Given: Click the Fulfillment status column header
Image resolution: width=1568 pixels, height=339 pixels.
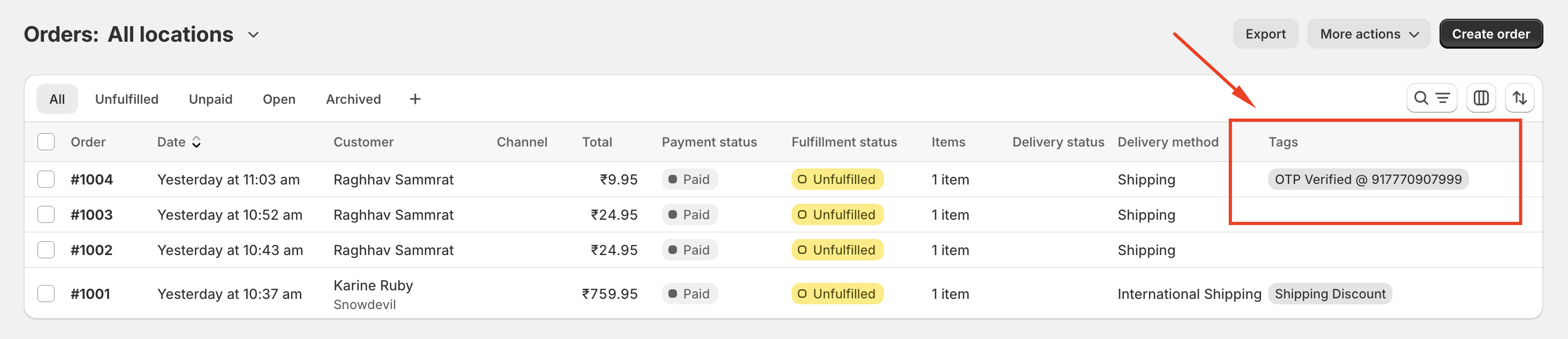Looking at the screenshot, I should (x=843, y=142).
